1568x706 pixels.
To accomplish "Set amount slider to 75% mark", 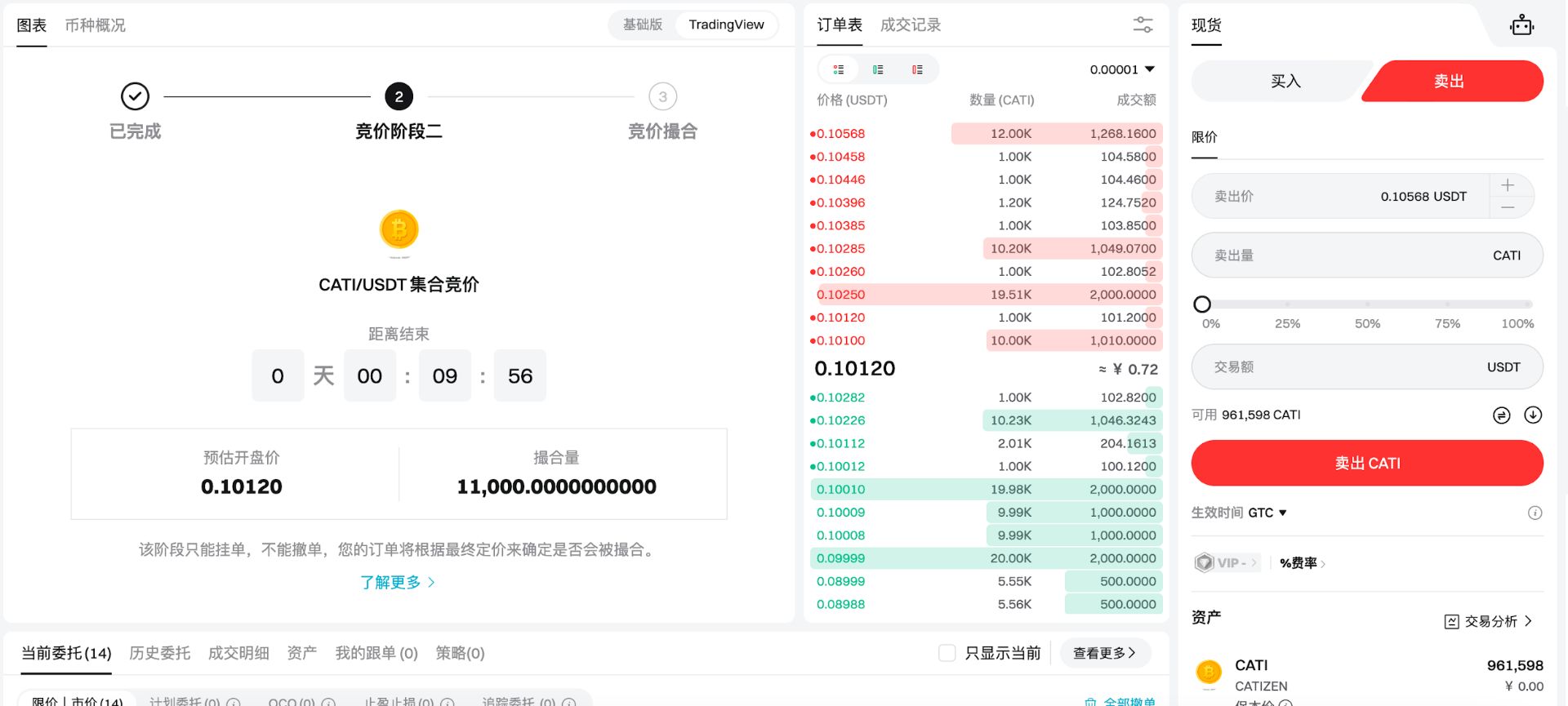I will point(1447,304).
